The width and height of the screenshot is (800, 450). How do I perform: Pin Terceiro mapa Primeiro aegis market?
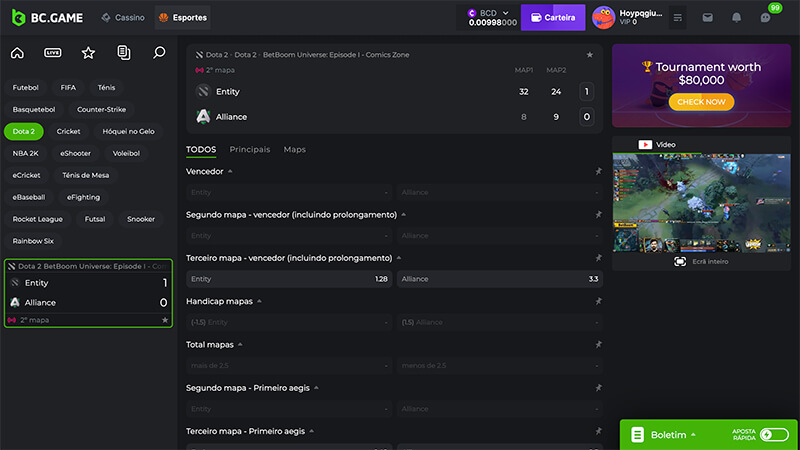pyautogui.click(x=598, y=432)
